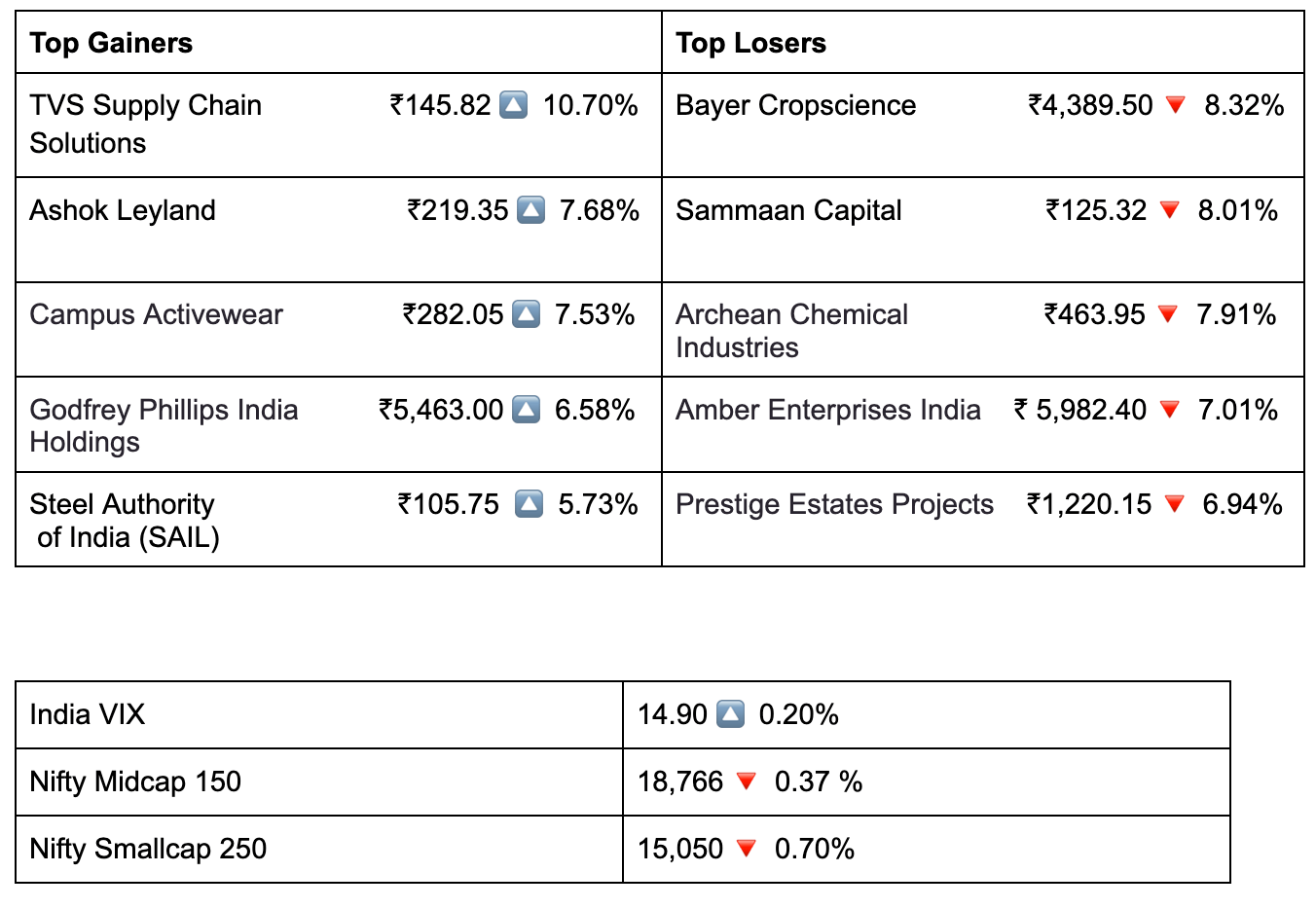Select the Top Gainers column header
Viewport: 1316px width, 909px height.
(111, 43)
